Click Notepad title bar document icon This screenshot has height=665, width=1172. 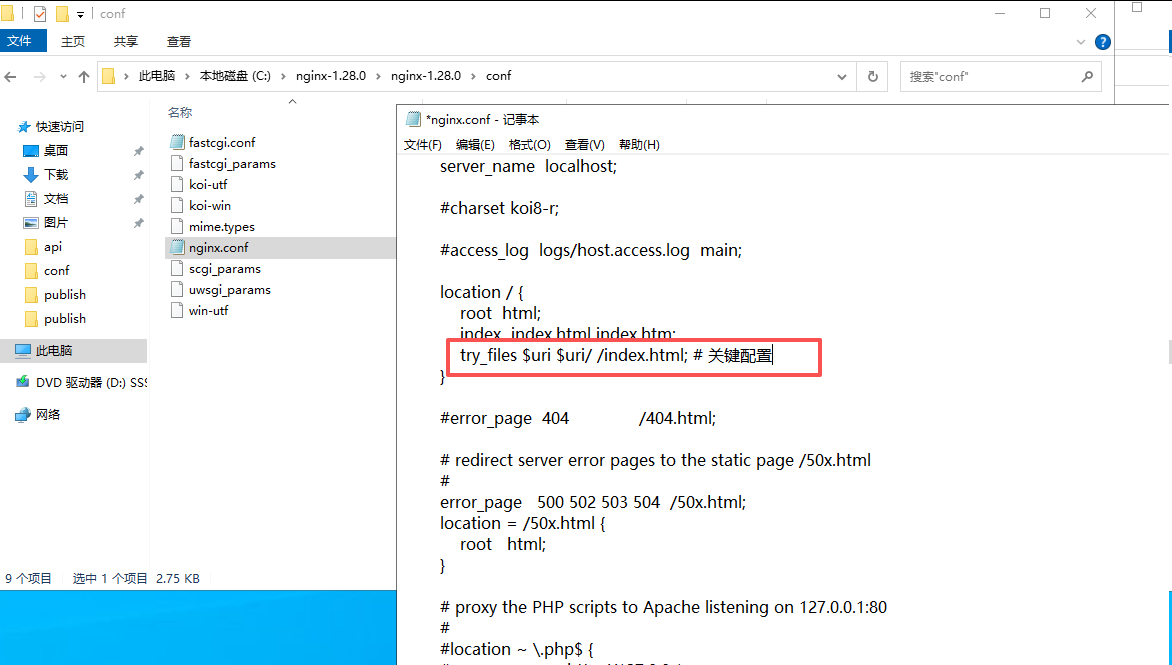[x=413, y=120]
